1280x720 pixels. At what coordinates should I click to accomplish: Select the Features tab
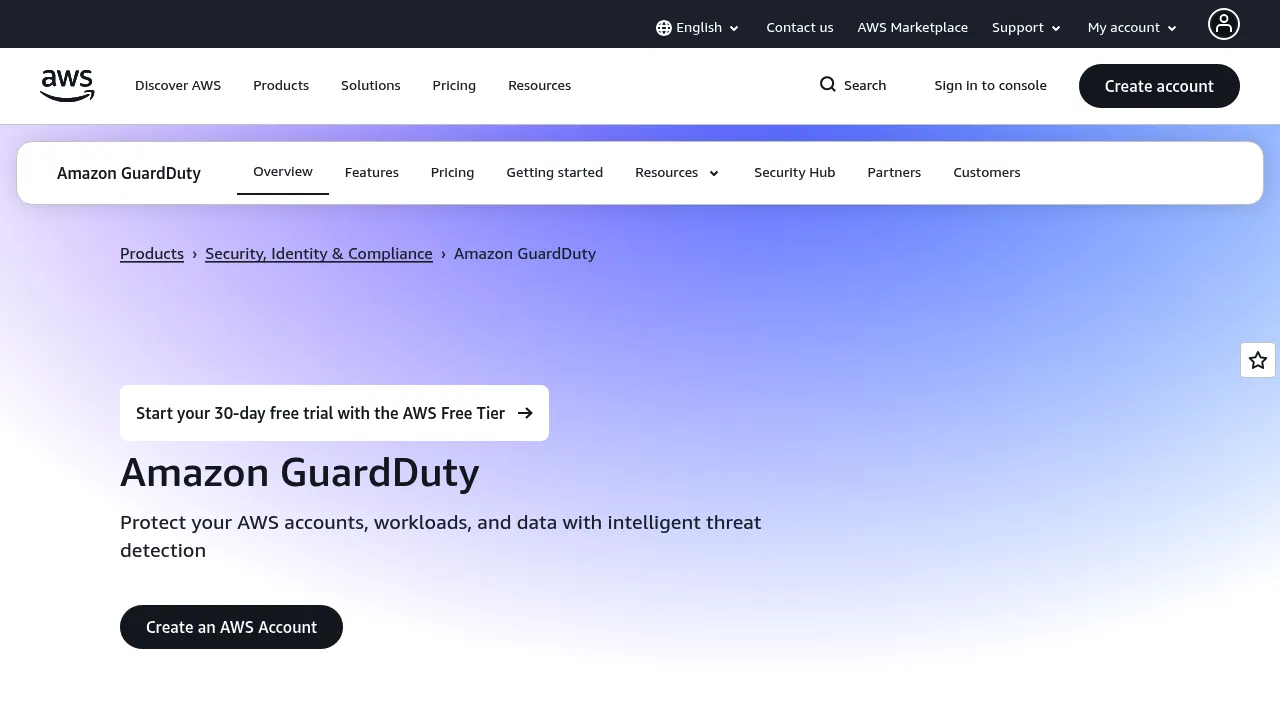click(372, 173)
